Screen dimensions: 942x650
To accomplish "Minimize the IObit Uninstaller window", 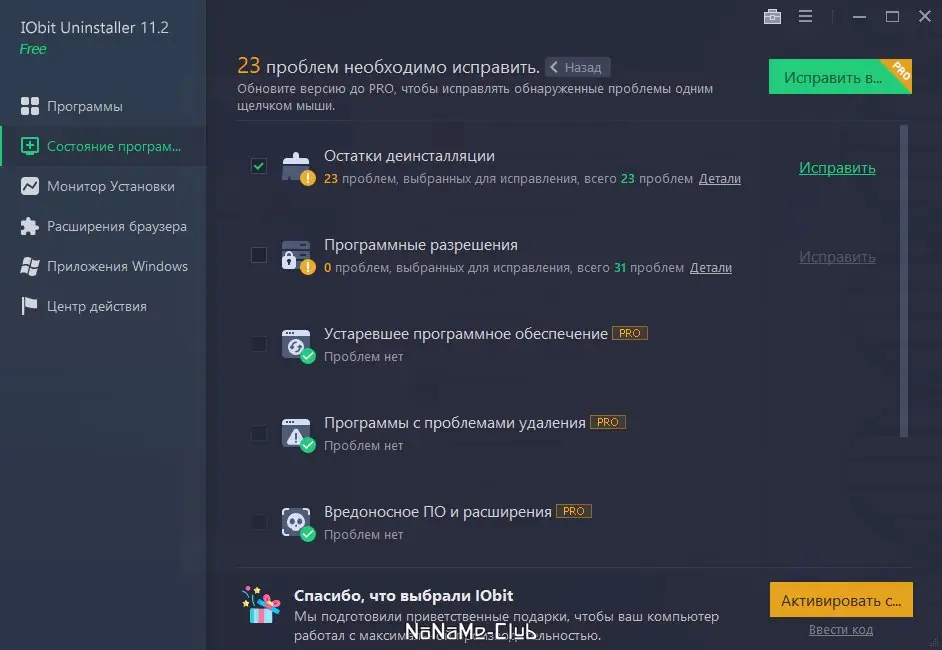I will 859,17.
